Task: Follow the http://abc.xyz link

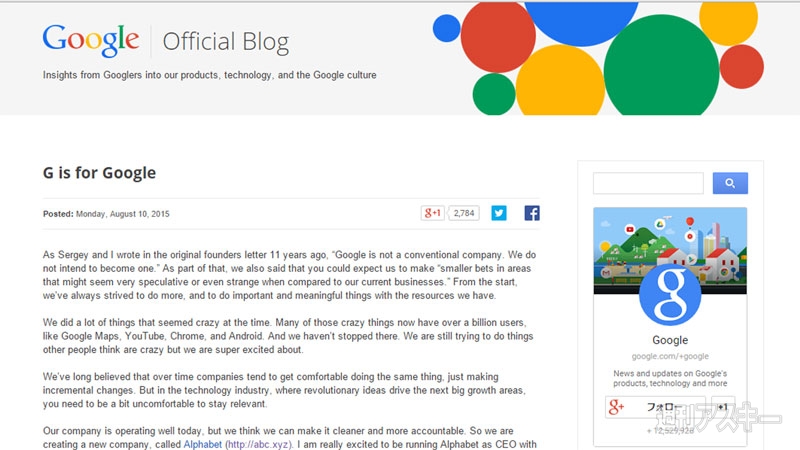Action: click(x=256, y=443)
